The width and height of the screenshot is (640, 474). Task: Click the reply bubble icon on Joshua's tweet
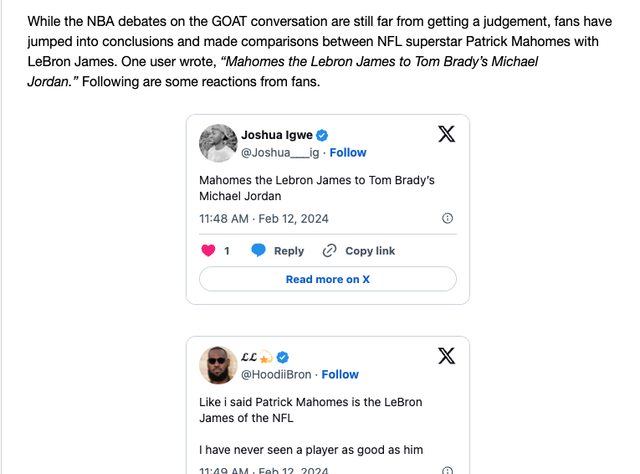pyautogui.click(x=258, y=251)
